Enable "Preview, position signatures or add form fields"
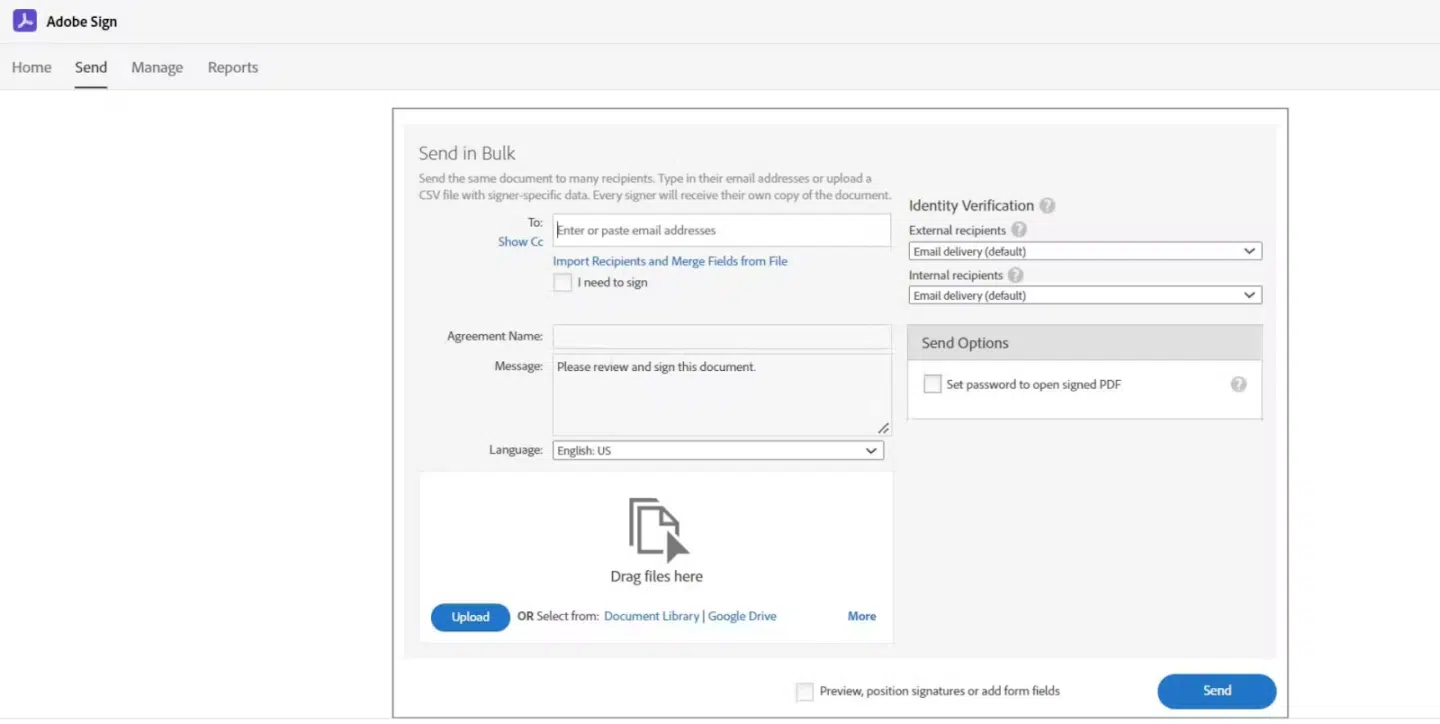 (x=804, y=691)
